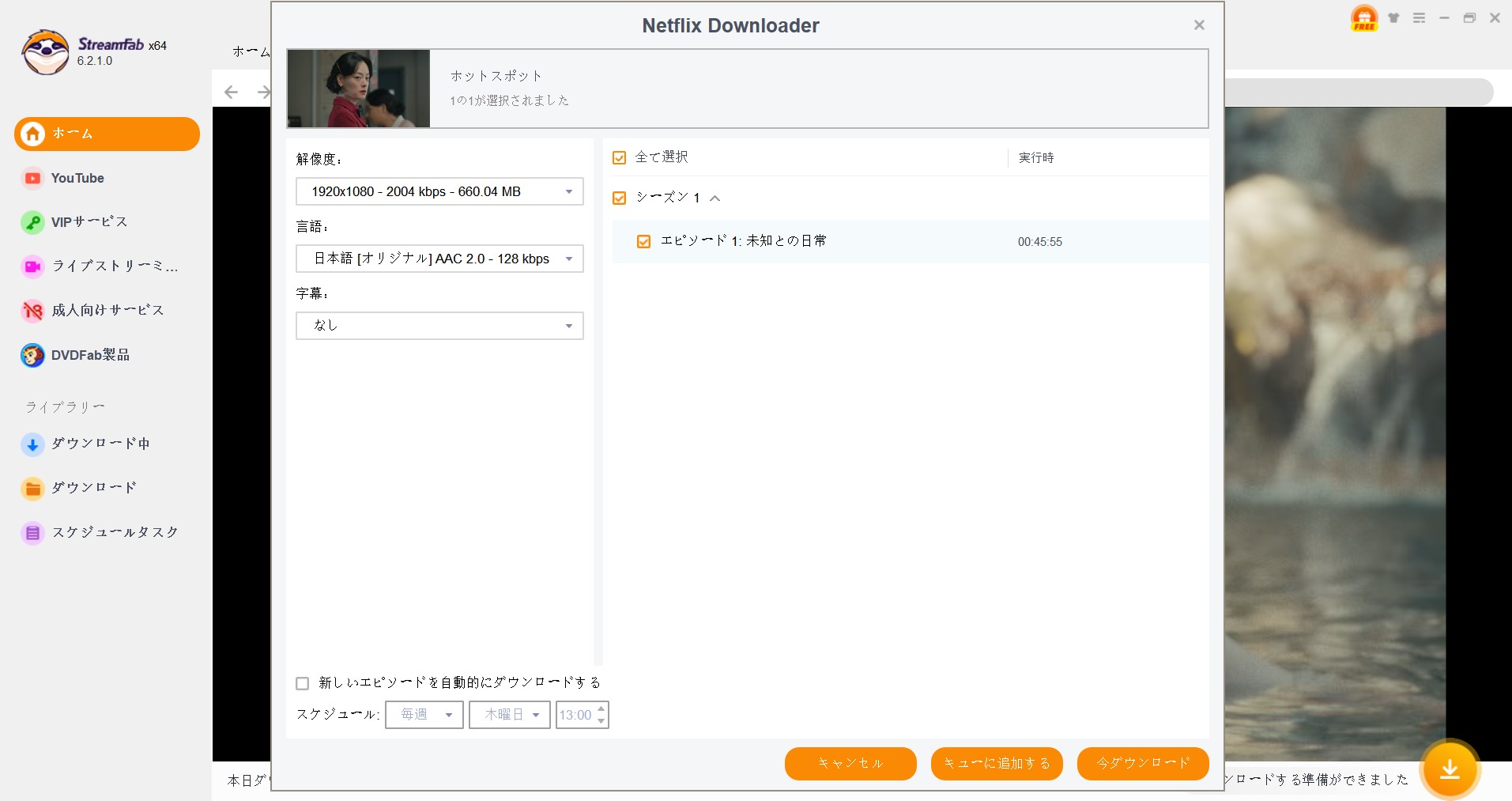Click the downloading arrow icon
Image resolution: width=1512 pixels, height=801 pixels.
(x=32, y=444)
